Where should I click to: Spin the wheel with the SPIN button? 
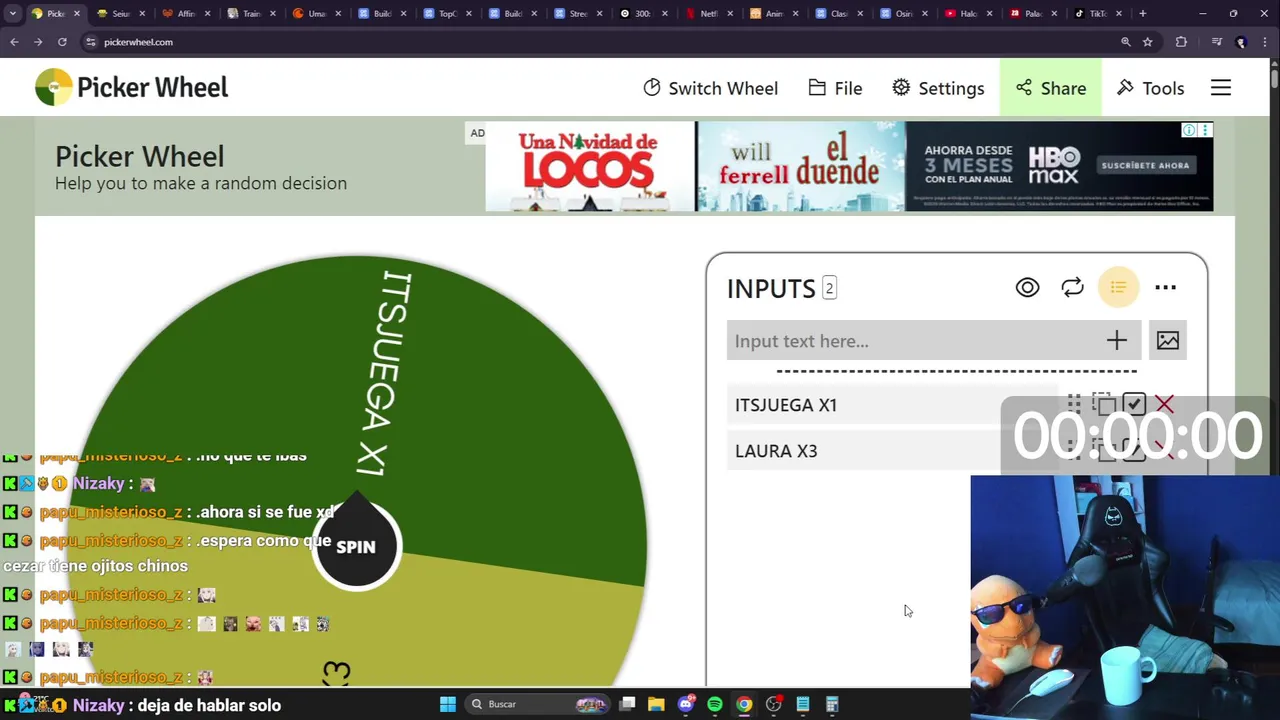(x=356, y=546)
